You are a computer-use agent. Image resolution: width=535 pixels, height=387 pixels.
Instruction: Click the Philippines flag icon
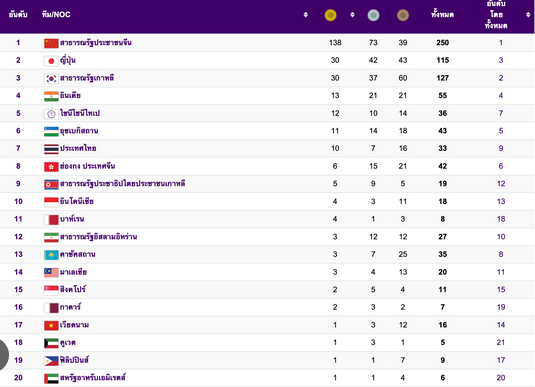click(51, 360)
